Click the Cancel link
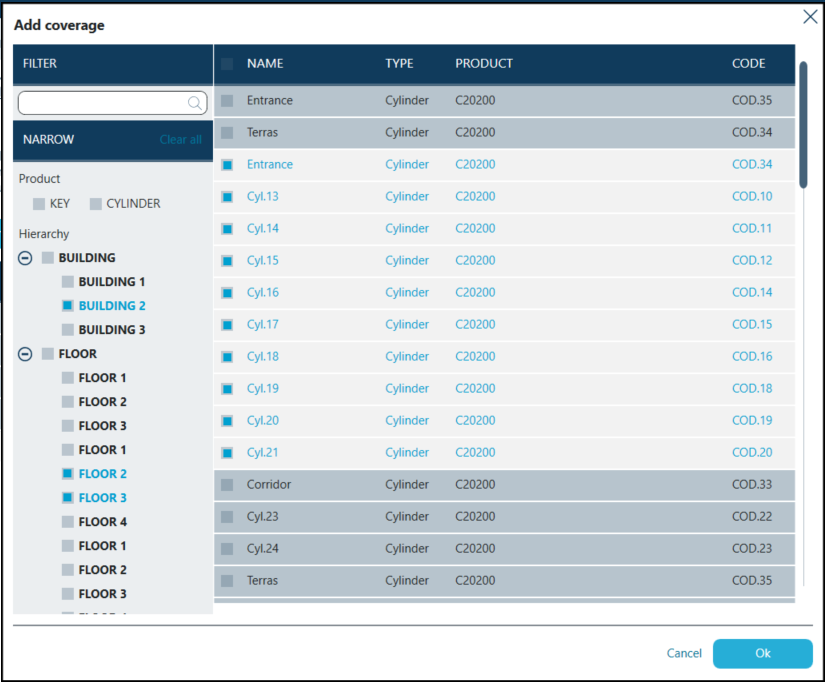 (684, 653)
